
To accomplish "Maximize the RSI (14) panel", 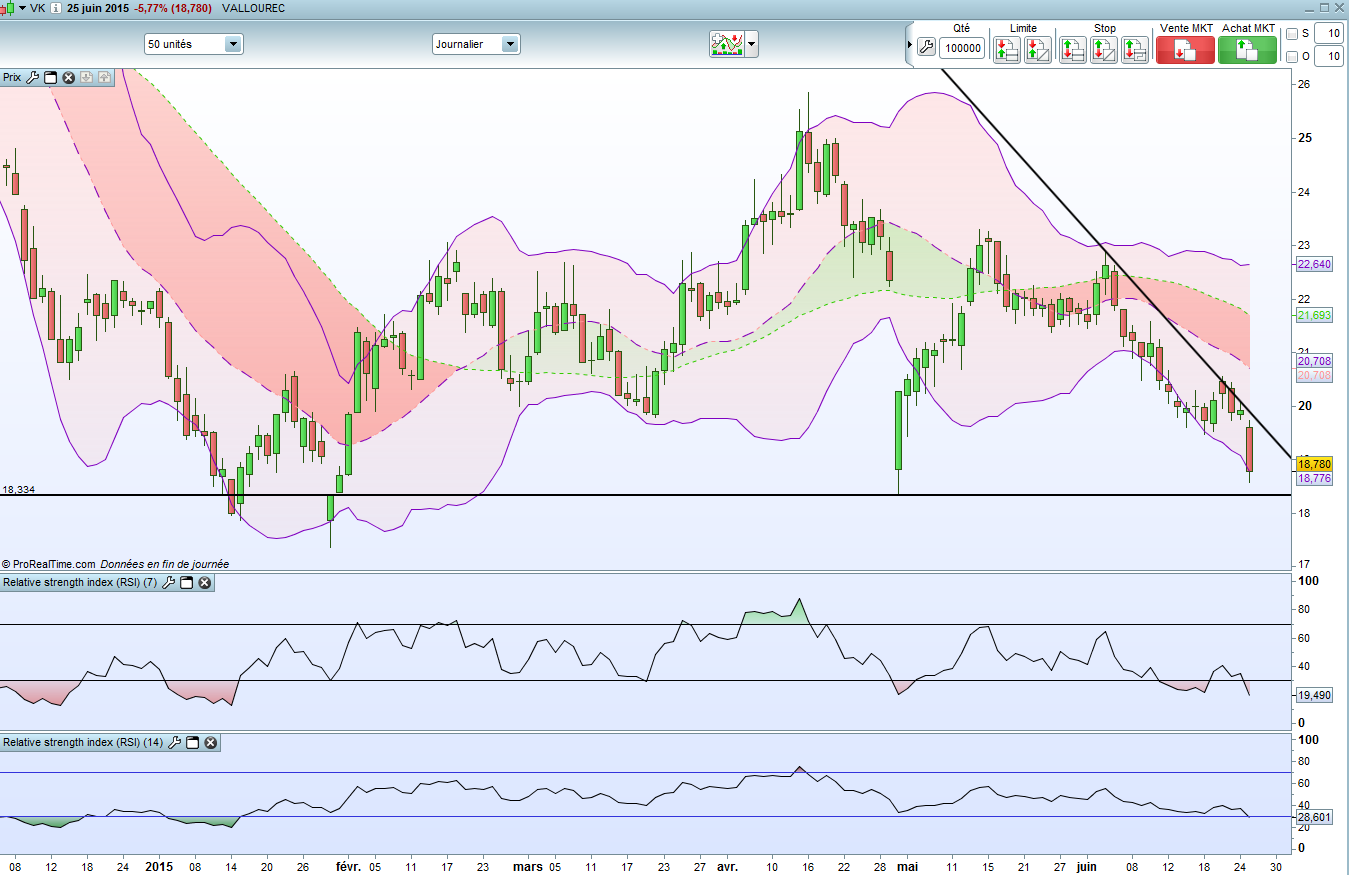I will [x=193, y=743].
